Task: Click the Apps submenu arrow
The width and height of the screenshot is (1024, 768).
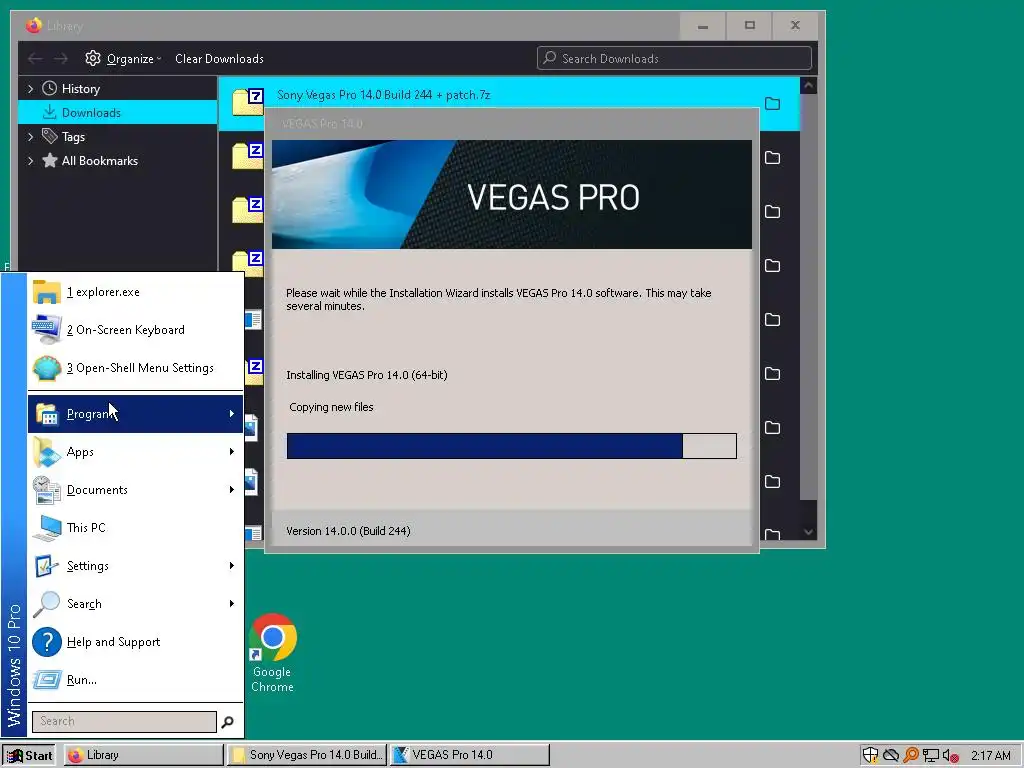Action: pos(232,452)
